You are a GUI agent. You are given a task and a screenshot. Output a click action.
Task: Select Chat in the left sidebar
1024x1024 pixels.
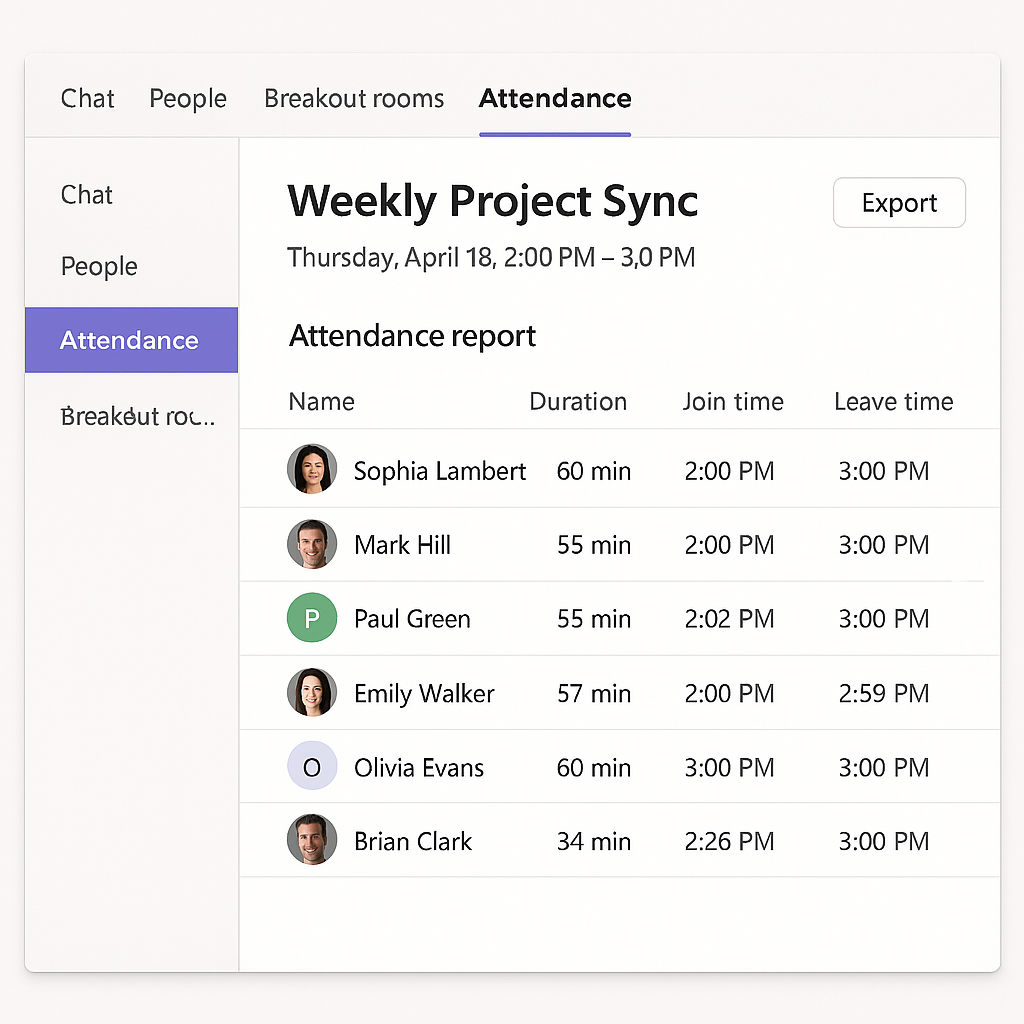click(x=87, y=195)
